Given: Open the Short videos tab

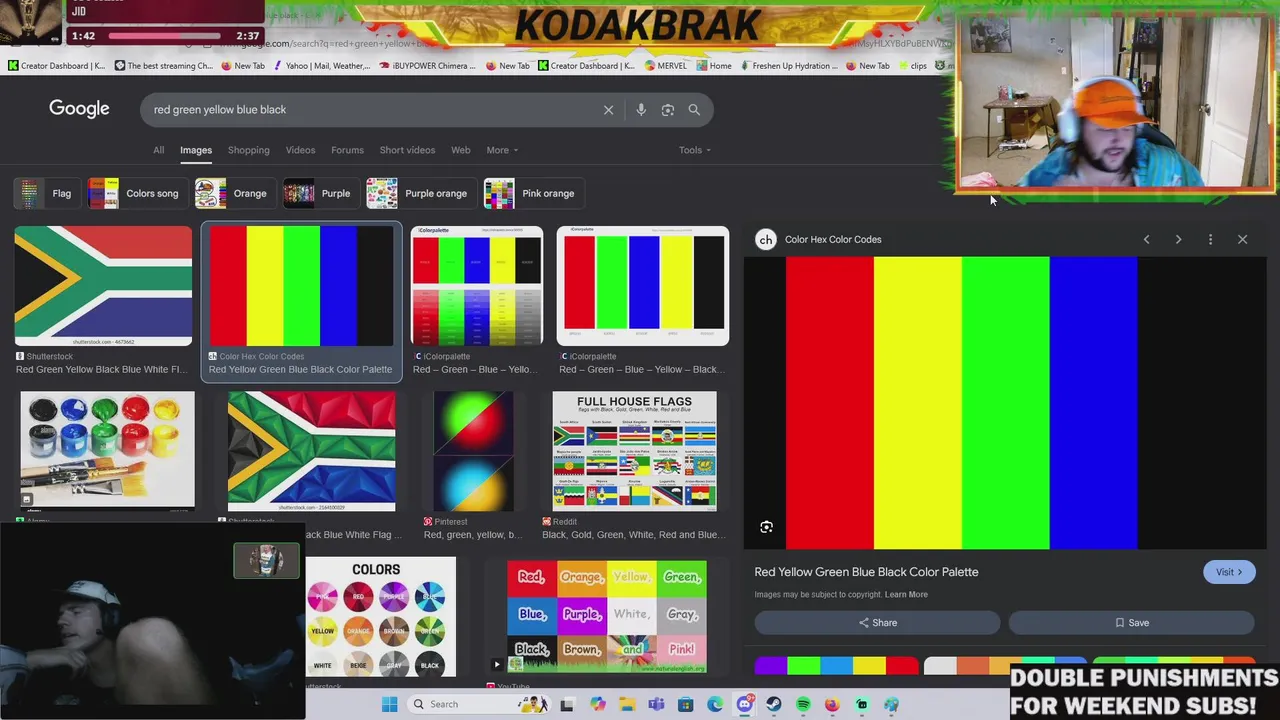Looking at the screenshot, I should (407, 150).
